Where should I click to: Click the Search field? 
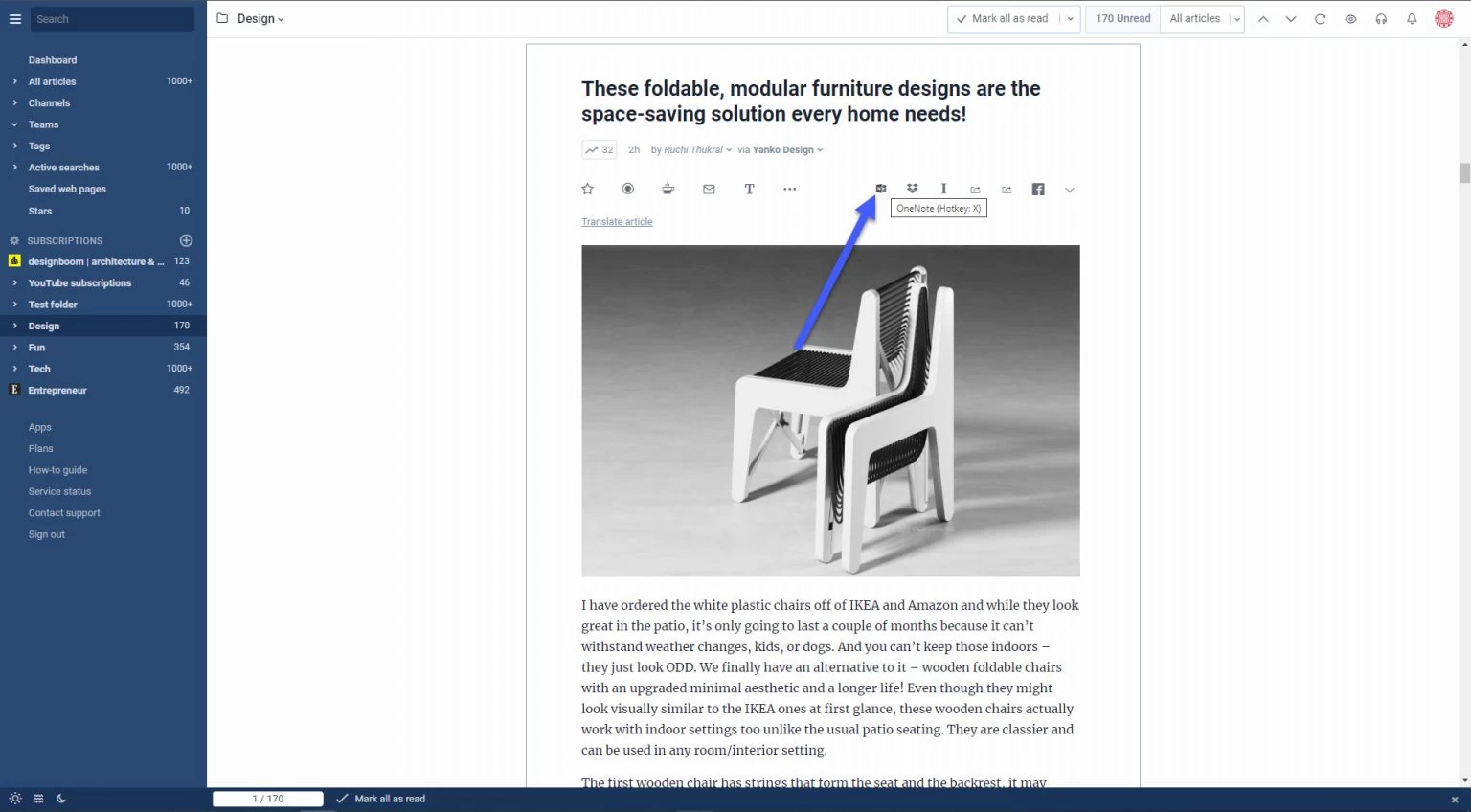(112, 19)
